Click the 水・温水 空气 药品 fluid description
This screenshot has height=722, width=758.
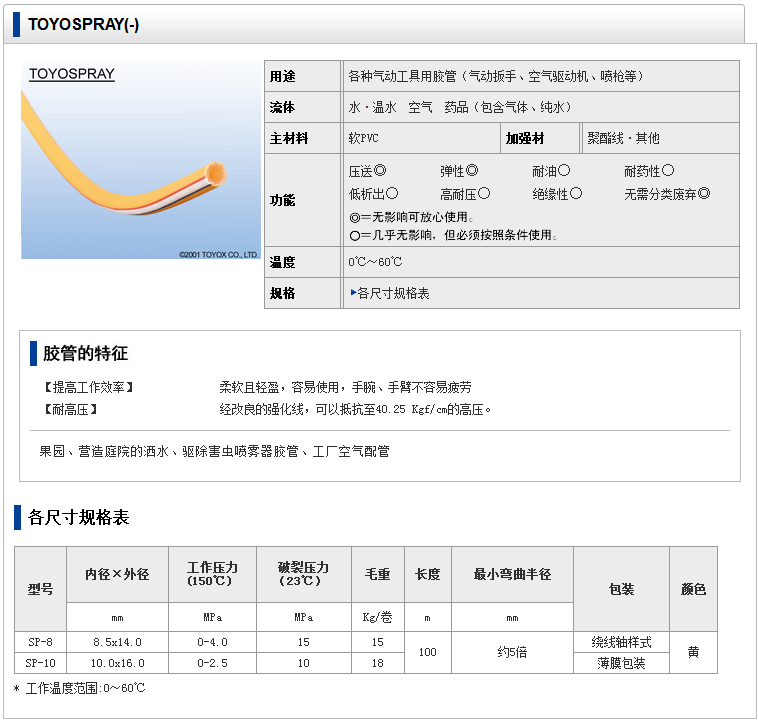click(460, 107)
